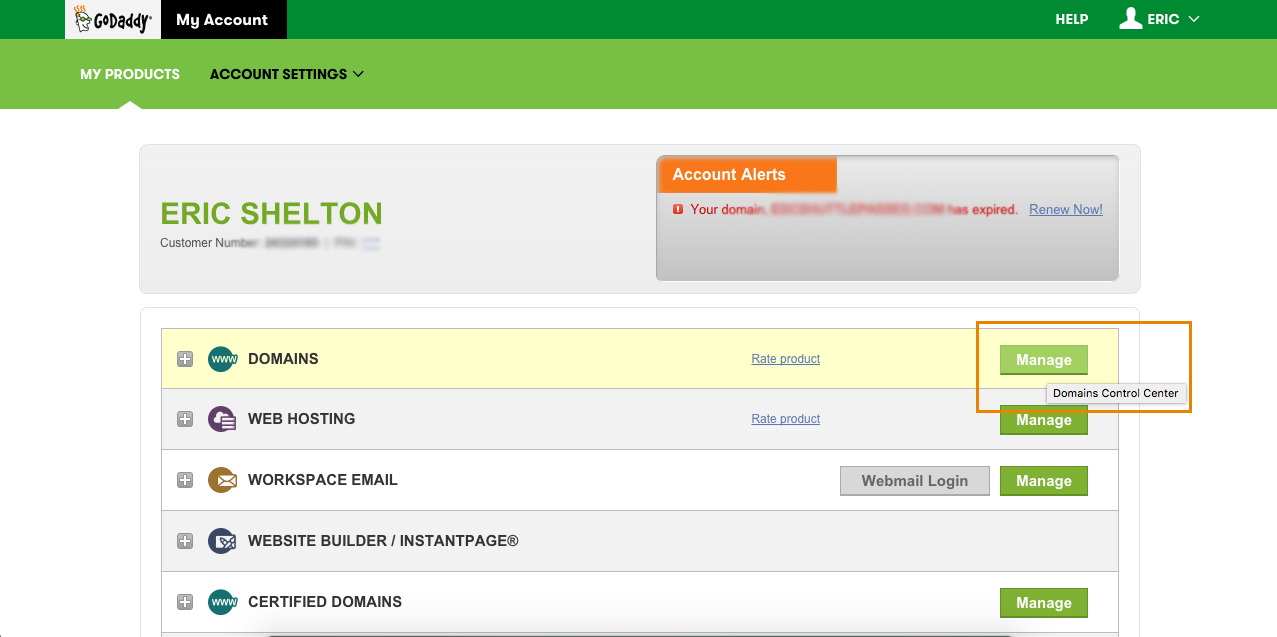Expand the Workspace Email row
Viewport: 1277px width, 637px height.
click(185, 480)
